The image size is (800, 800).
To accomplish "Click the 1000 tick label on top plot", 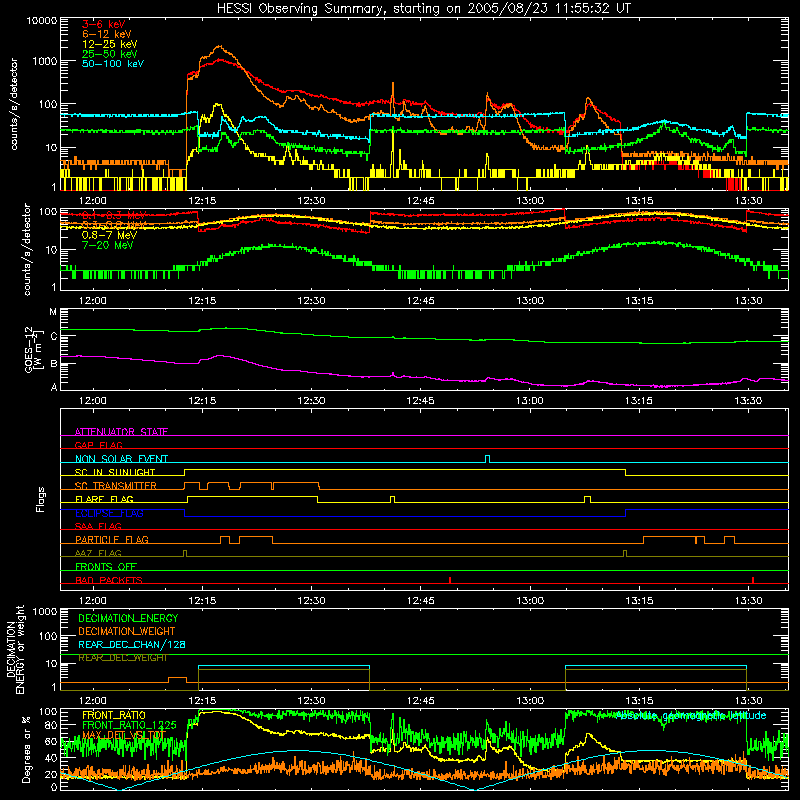I will point(45,61).
